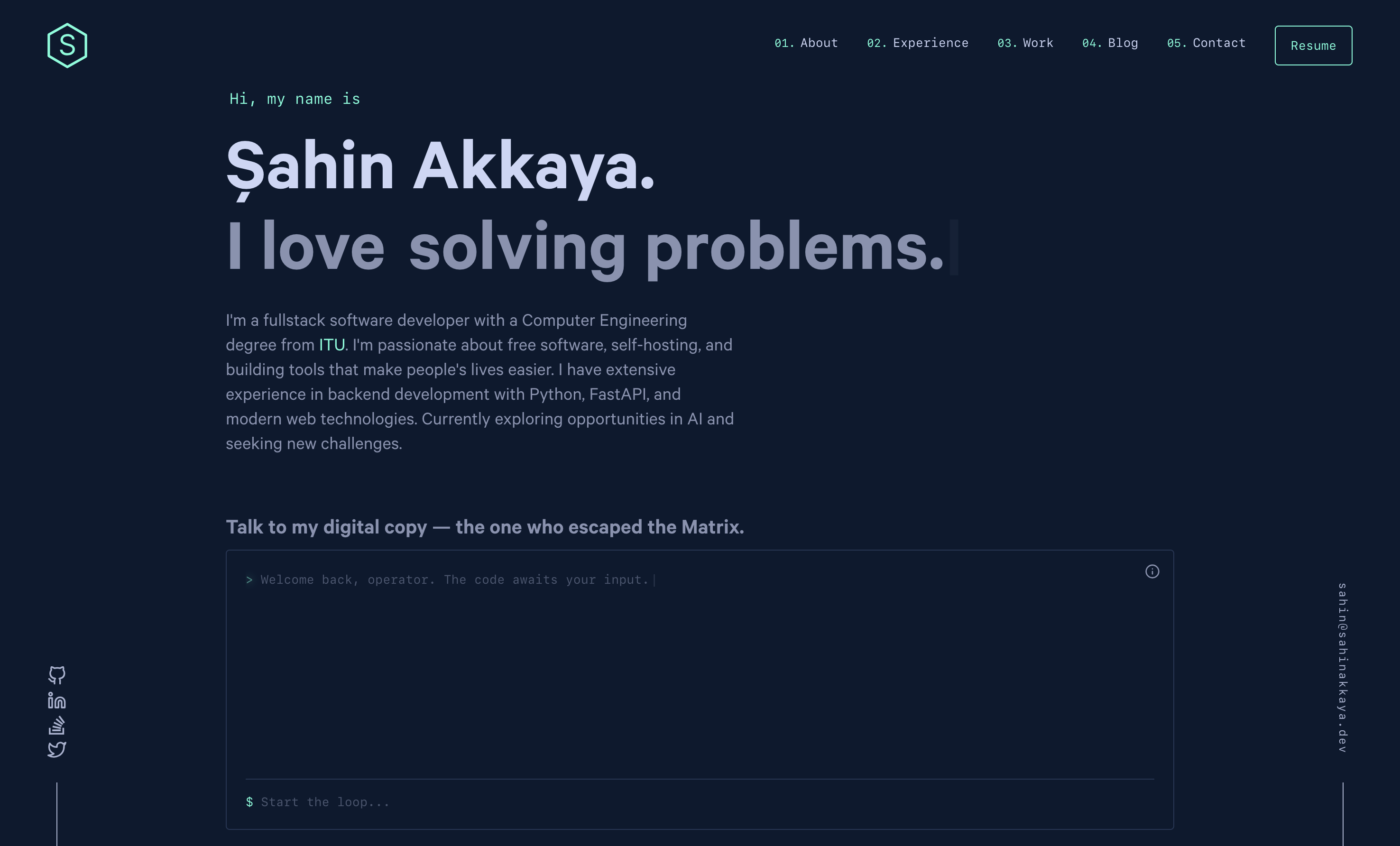Open the 02. Experience navigation item

(917, 43)
